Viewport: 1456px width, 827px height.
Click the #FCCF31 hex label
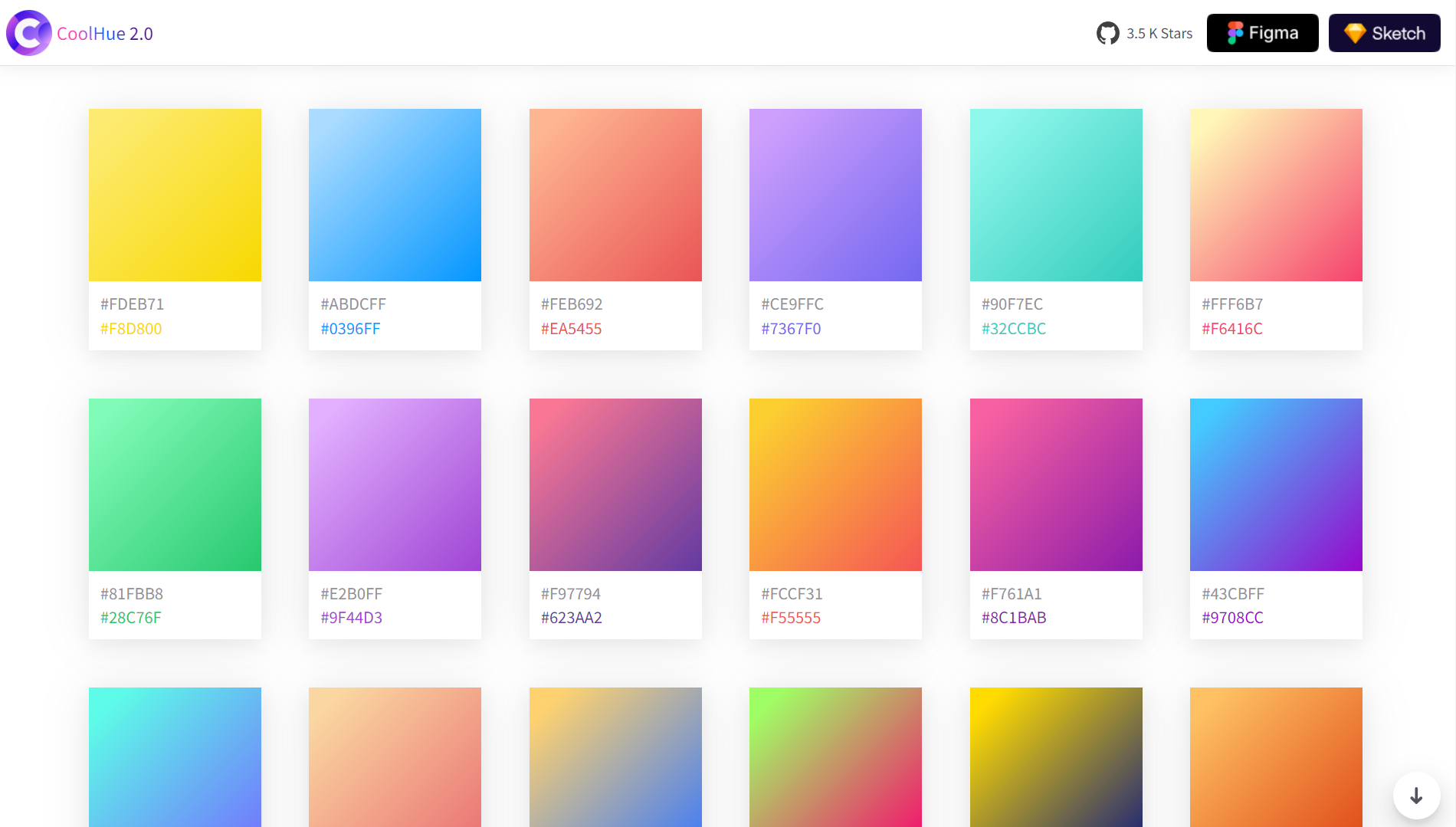792,594
